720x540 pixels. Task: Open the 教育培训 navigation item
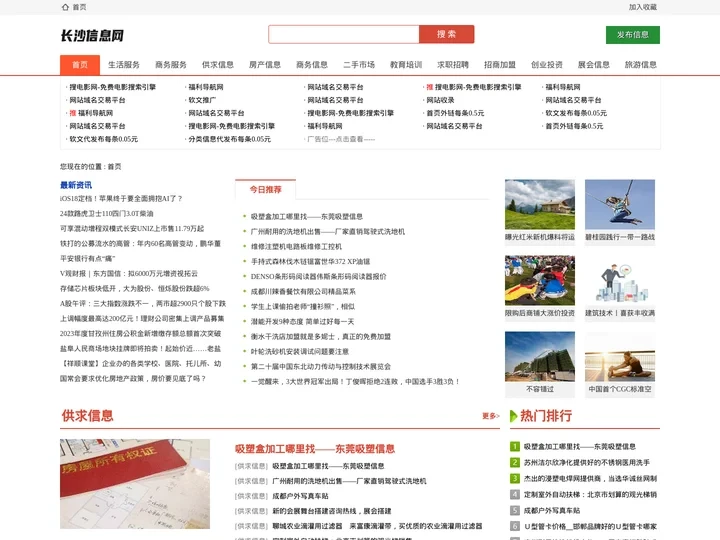406,65
